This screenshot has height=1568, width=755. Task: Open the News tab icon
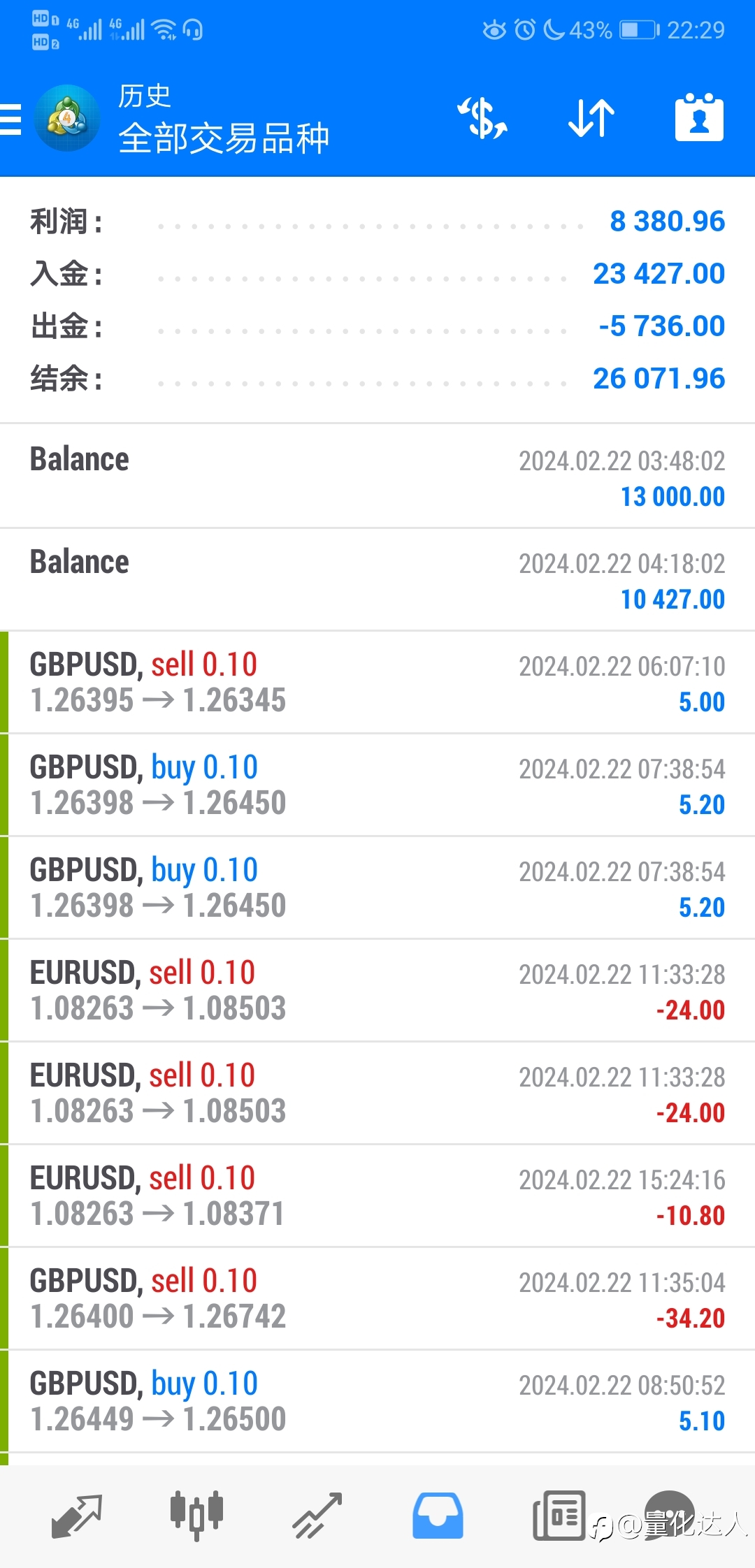pyautogui.click(x=559, y=1515)
